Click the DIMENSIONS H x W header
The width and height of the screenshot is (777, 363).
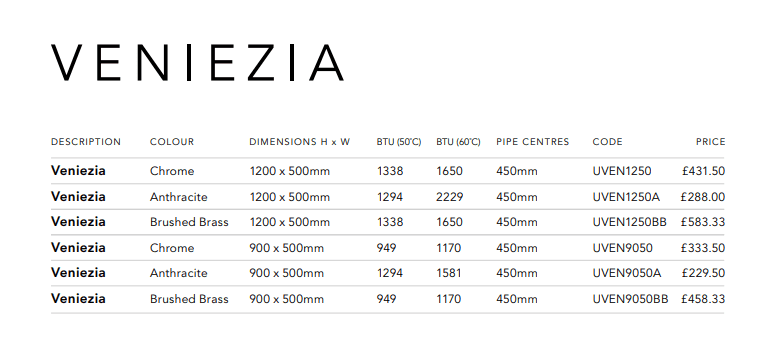pos(299,142)
